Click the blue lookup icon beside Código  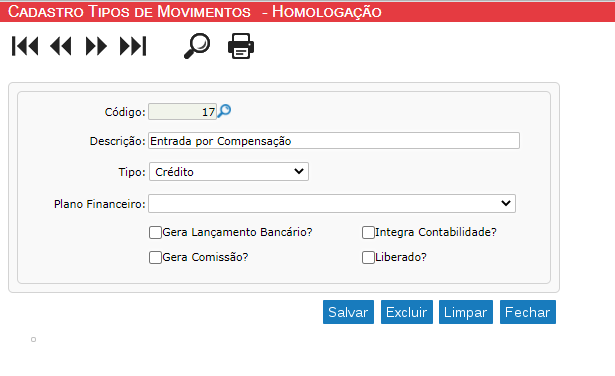(x=224, y=111)
